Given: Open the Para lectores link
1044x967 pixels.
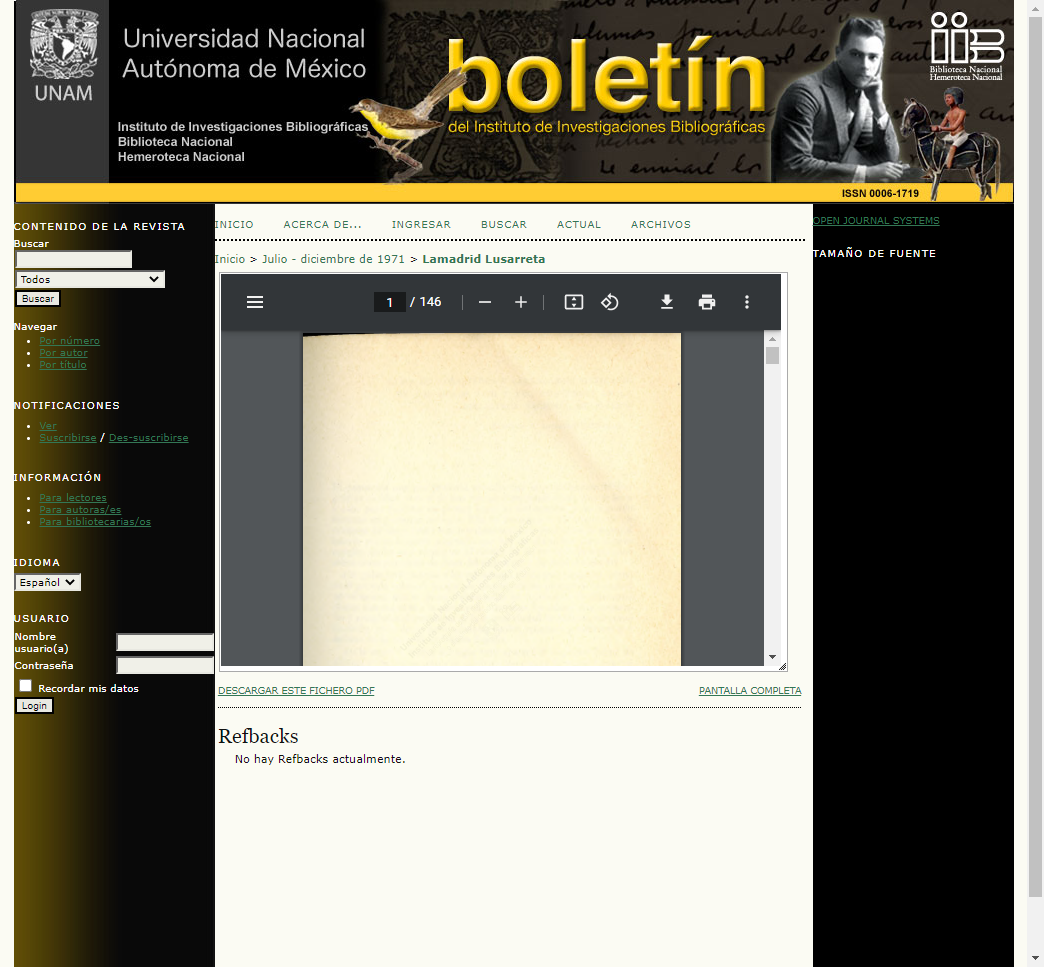Looking at the screenshot, I should (x=73, y=498).
